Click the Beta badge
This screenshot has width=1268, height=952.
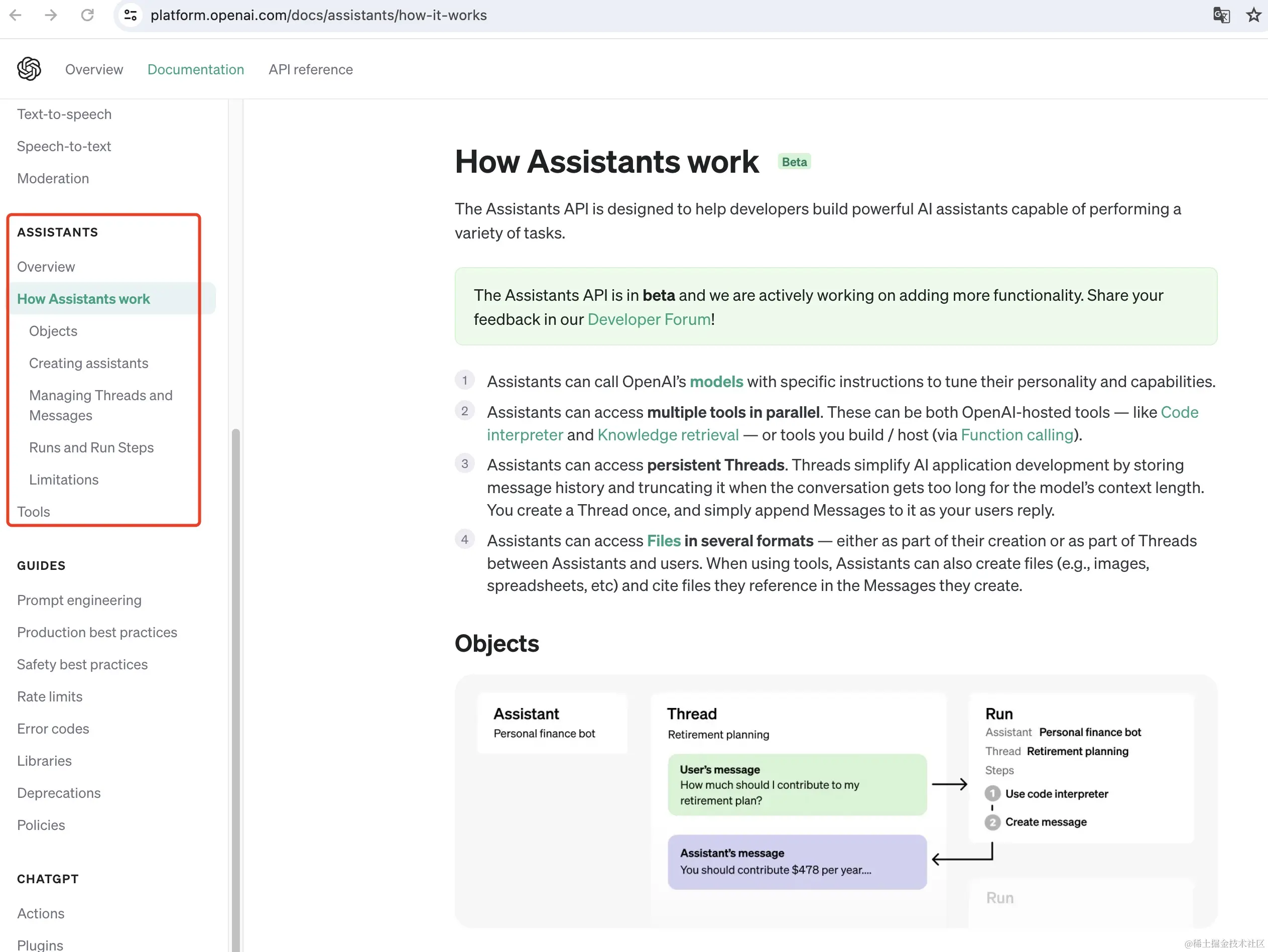[794, 162]
